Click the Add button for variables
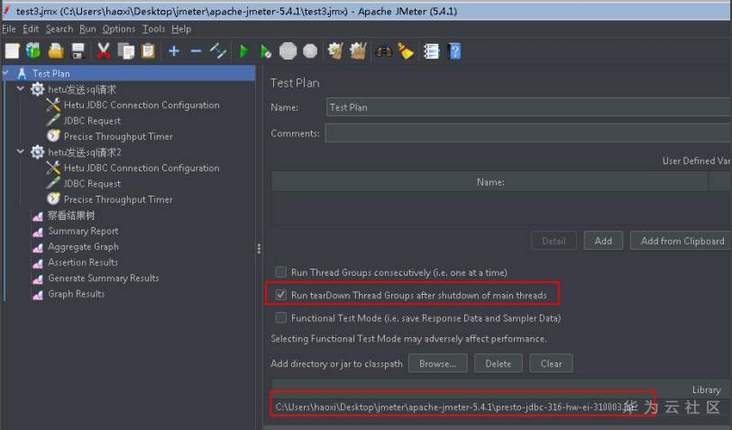Image resolution: width=732 pixels, height=430 pixels. tap(603, 241)
